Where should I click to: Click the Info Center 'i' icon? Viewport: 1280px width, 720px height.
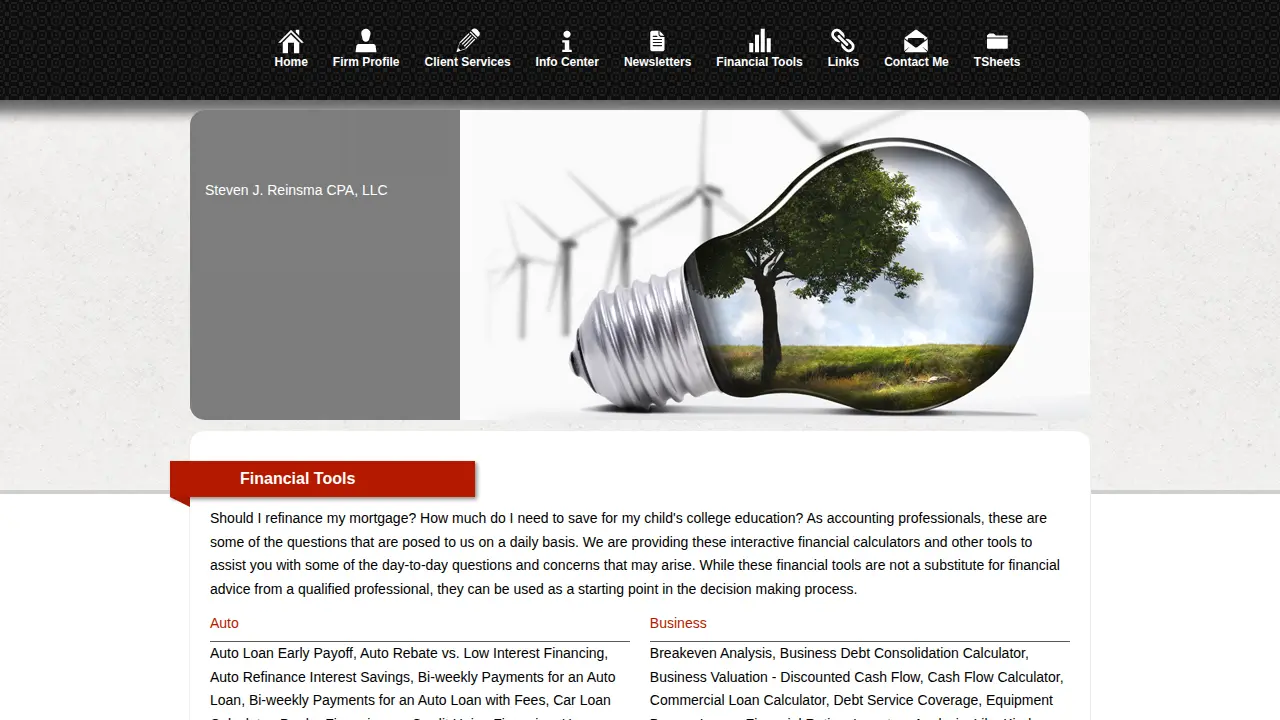[567, 41]
